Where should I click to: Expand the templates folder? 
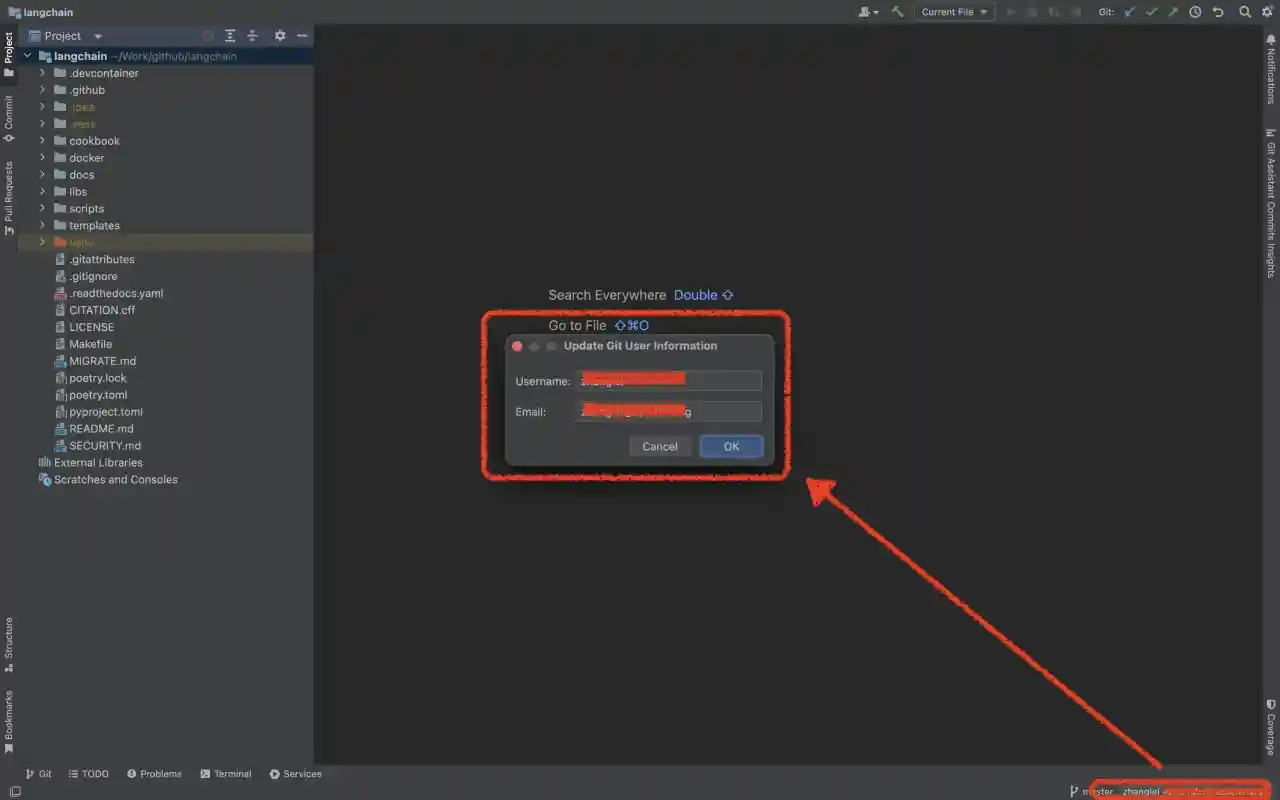pos(42,225)
